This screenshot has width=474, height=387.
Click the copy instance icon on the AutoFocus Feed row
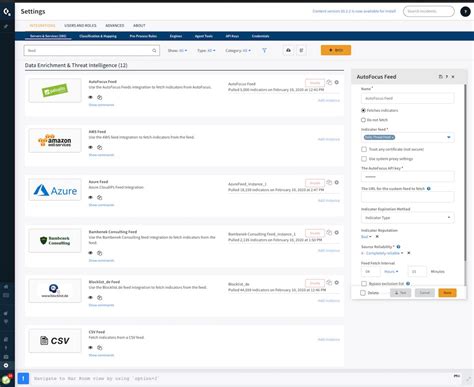(329, 82)
